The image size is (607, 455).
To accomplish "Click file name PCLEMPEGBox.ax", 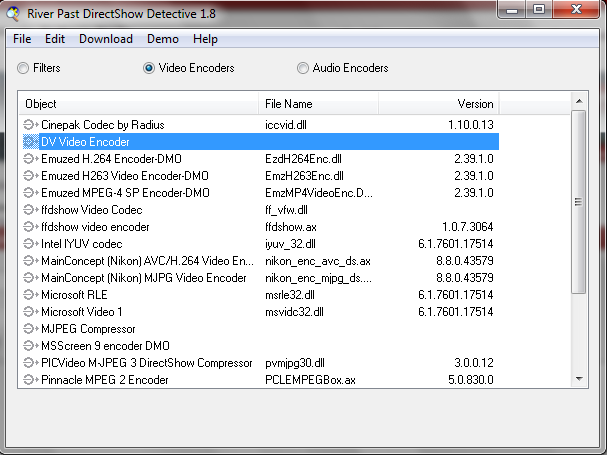I will pyautogui.click(x=310, y=380).
